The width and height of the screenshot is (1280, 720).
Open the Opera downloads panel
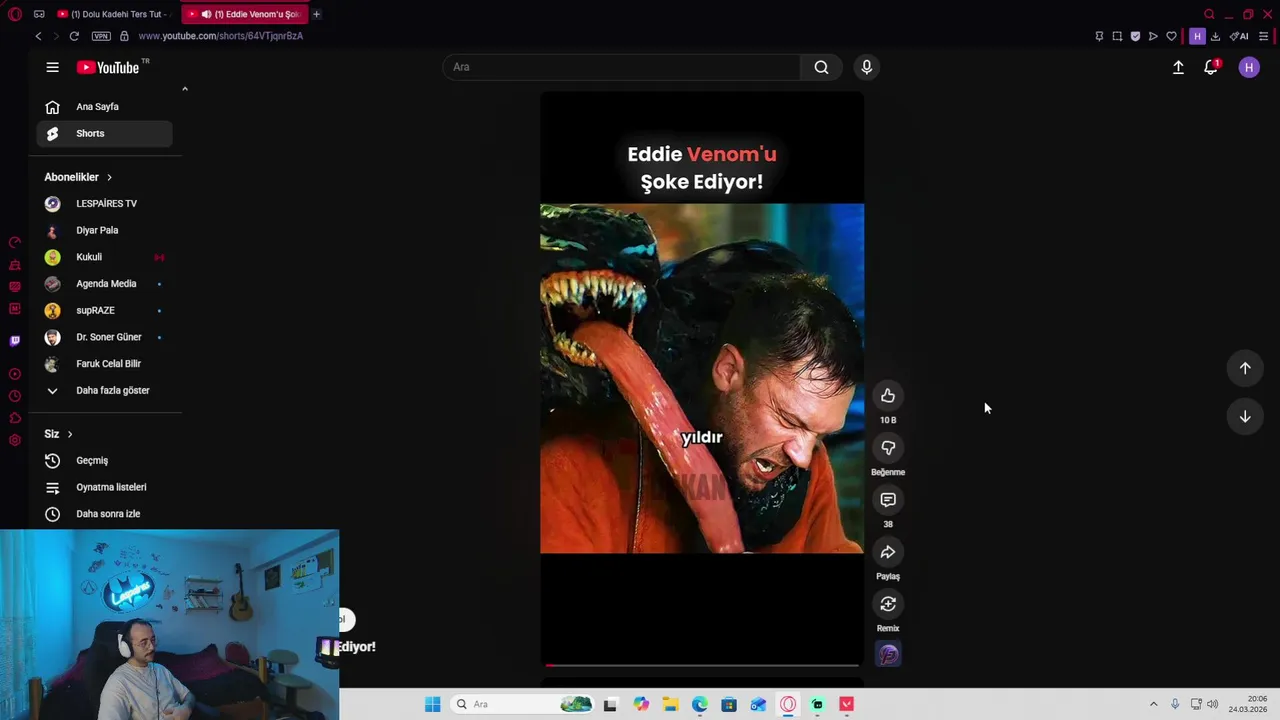click(1215, 36)
